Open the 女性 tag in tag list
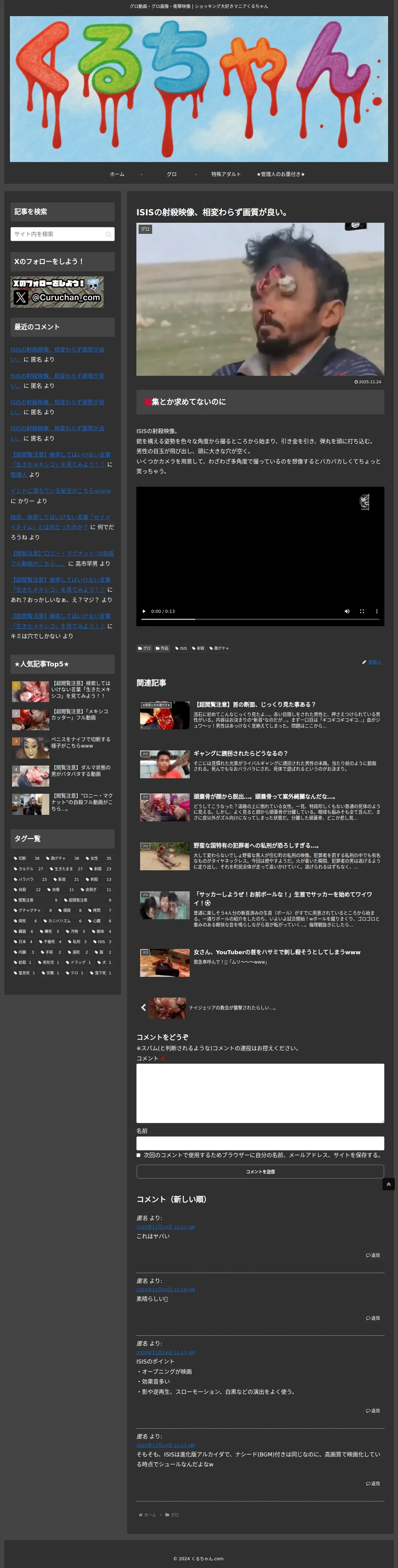Viewport: 398px width, 1568px height. (98, 858)
